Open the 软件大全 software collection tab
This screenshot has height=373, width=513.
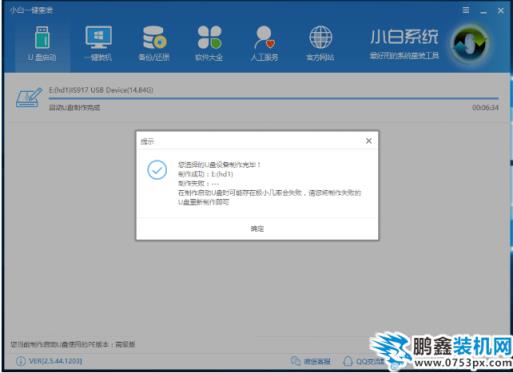pyautogui.click(x=209, y=44)
